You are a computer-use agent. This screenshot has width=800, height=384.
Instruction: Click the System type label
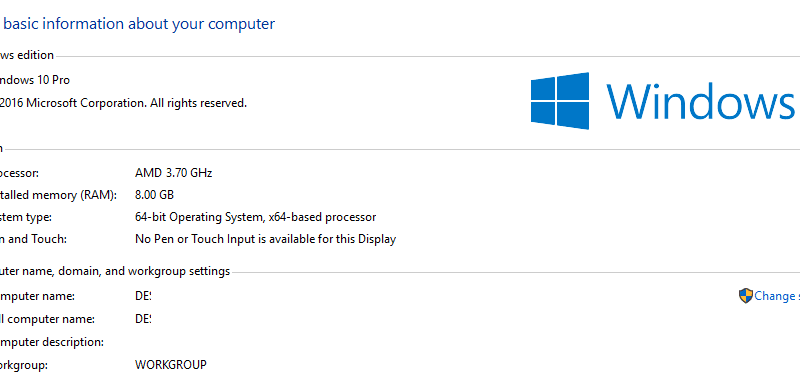[x=26, y=217]
